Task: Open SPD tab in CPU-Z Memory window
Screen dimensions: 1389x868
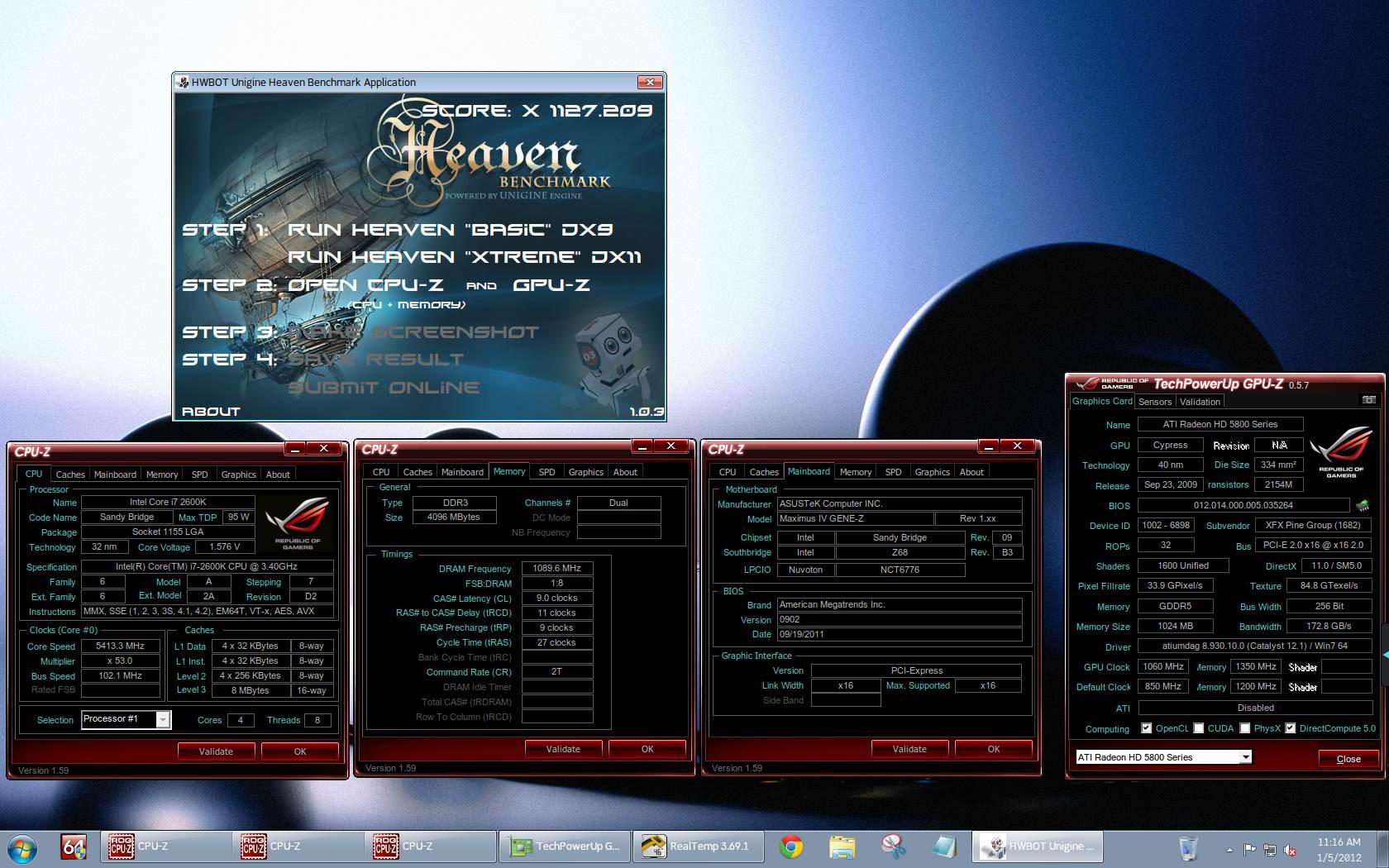Action: (x=547, y=472)
